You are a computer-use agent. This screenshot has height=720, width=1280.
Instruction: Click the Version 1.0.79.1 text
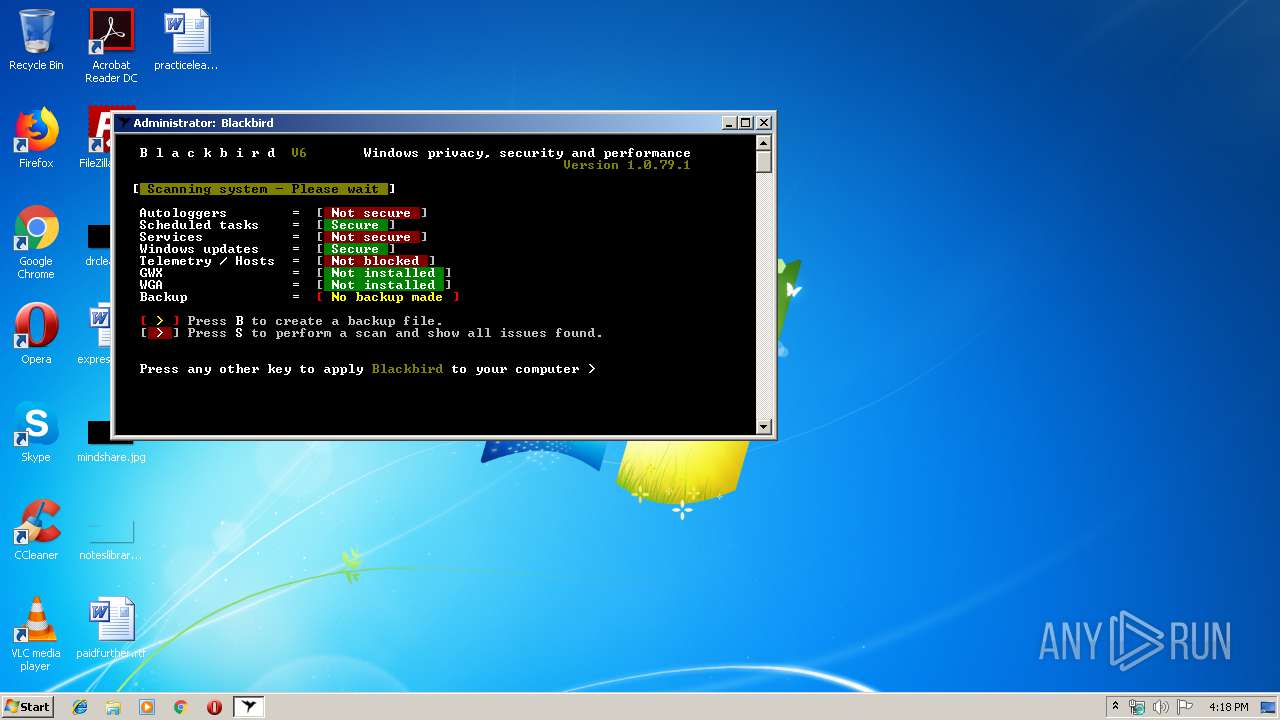point(627,165)
